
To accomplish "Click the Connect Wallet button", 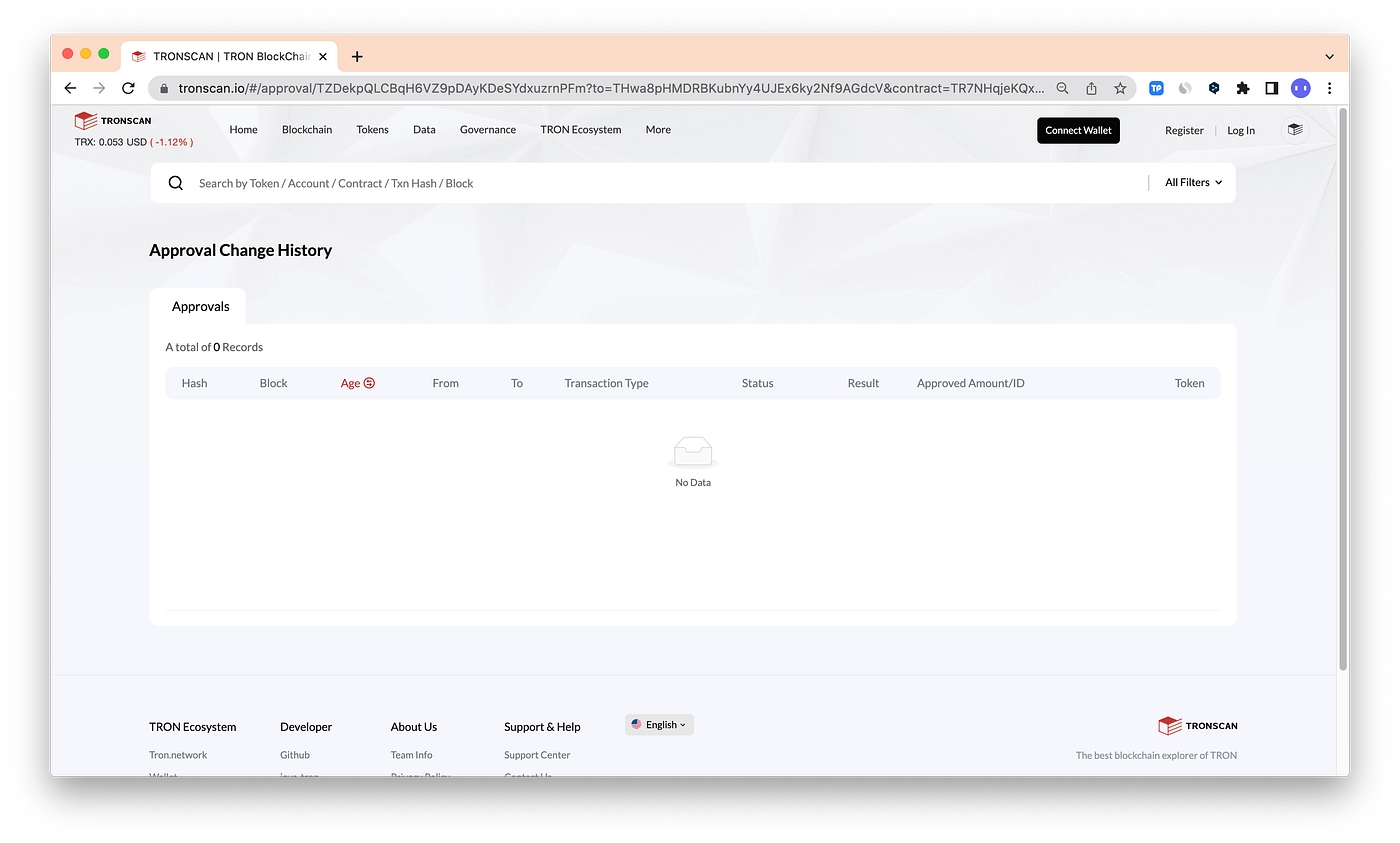I will point(1078,130).
